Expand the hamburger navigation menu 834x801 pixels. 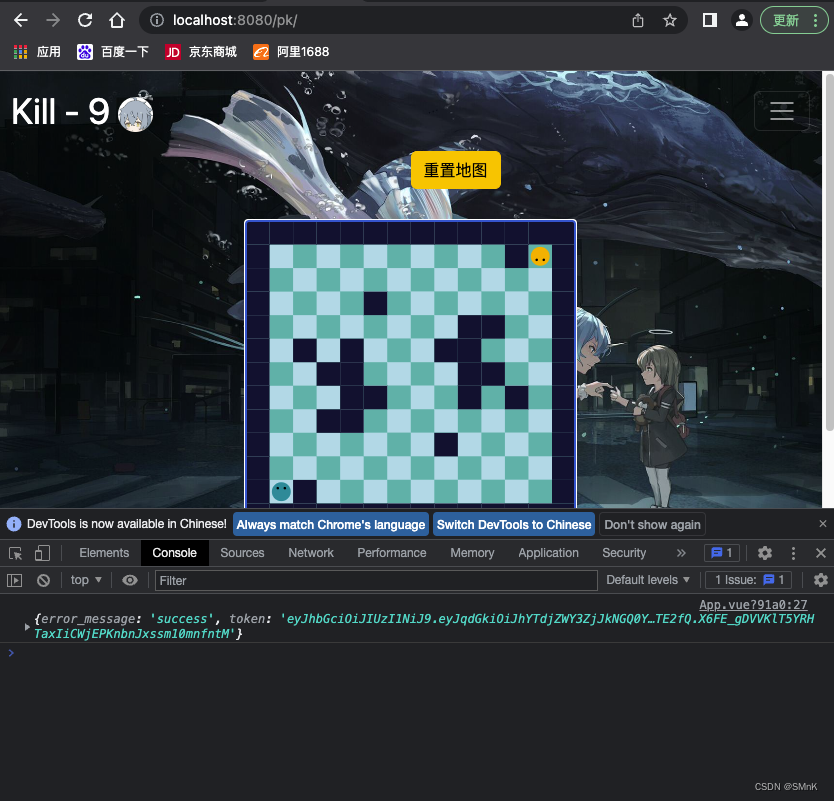point(781,111)
